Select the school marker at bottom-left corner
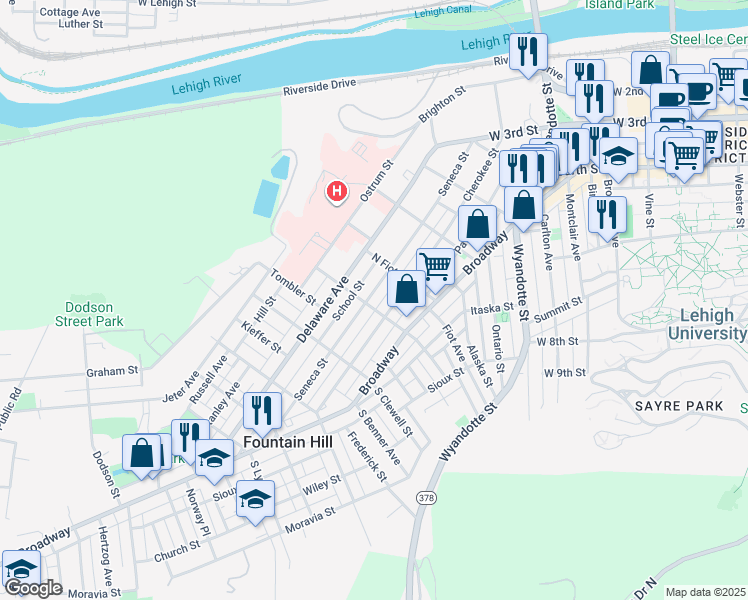748x600 pixels. coord(20,569)
